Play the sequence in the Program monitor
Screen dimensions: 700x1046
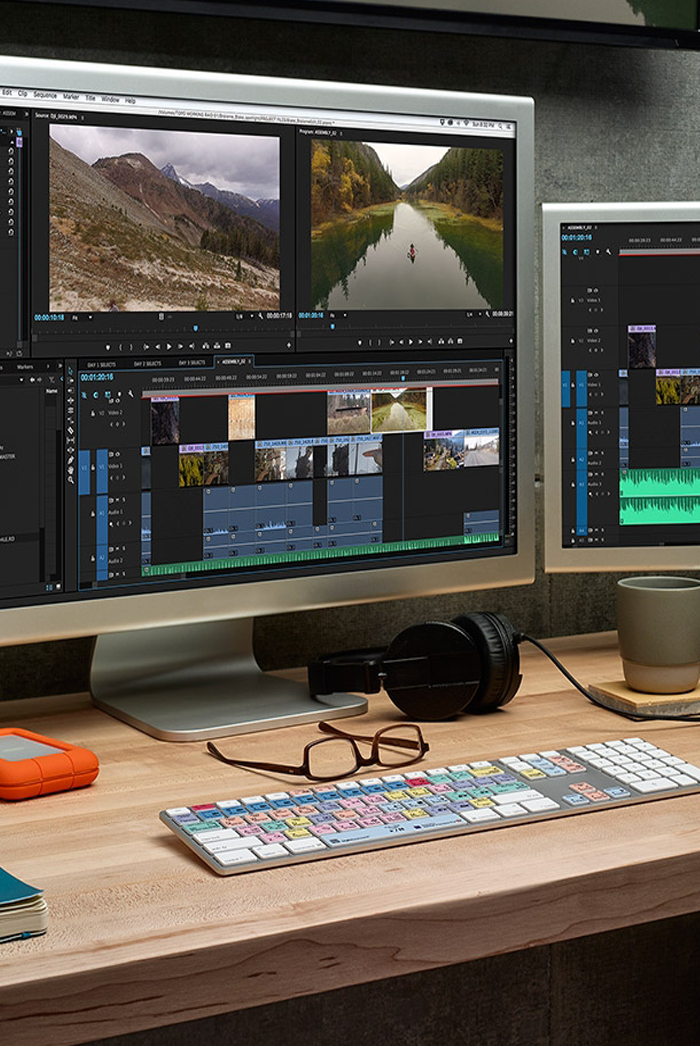point(410,342)
